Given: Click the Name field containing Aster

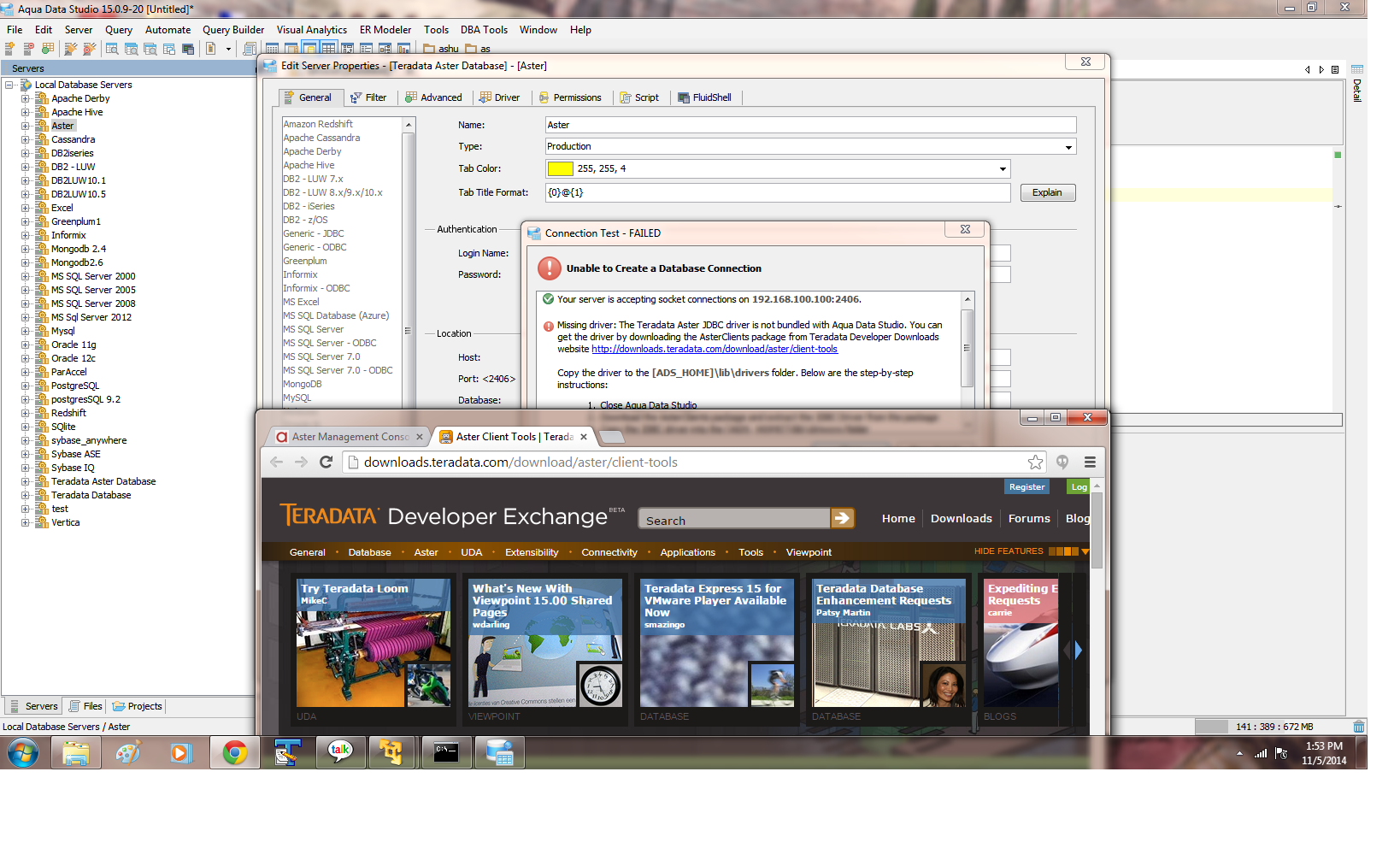Looking at the screenshot, I should 810,125.
